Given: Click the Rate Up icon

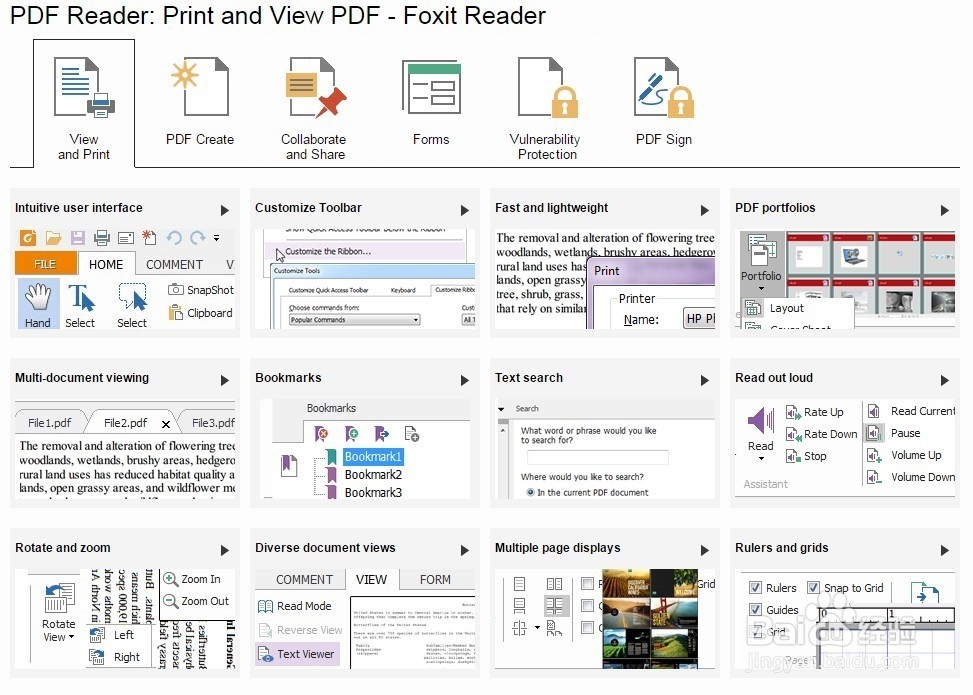Looking at the screenshot, I should pyautogui.click(x=793, y=412).
